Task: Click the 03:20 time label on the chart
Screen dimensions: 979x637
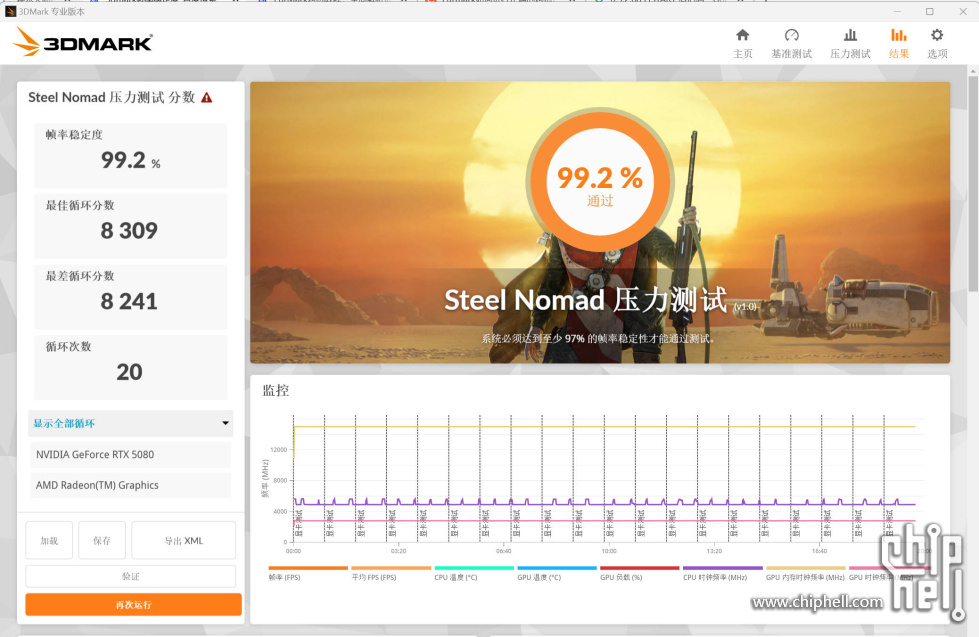Action: point(398,551)
